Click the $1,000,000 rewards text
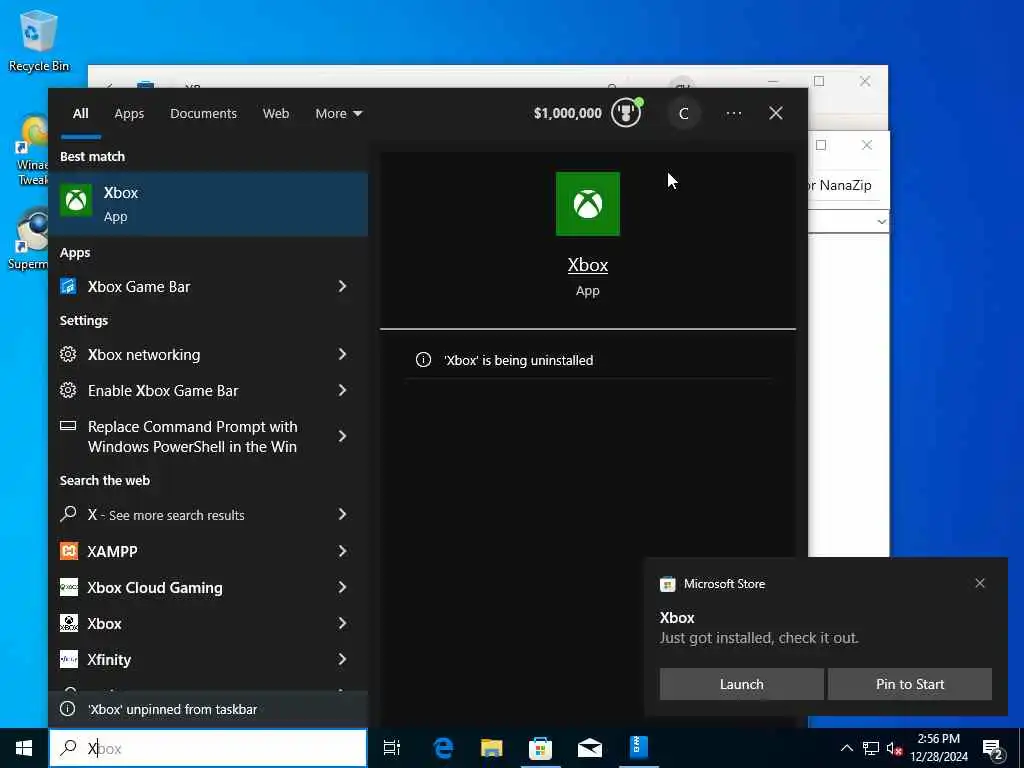Screen dimensions: 1024x768 coord(568,114)
